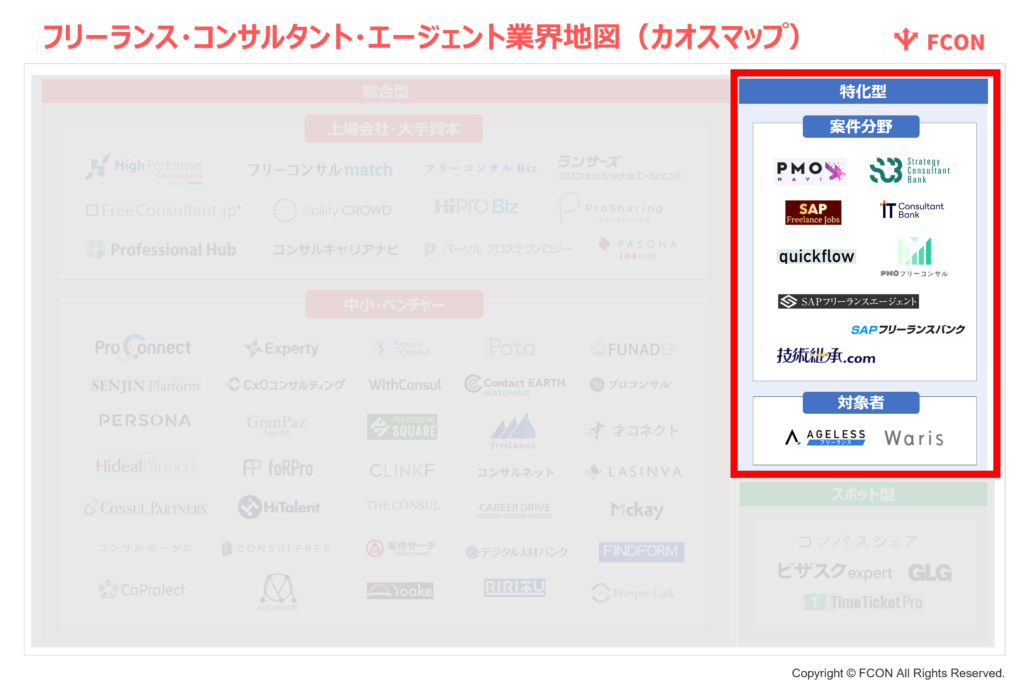Select the デジタル人材バンク logo

(517, 552)
